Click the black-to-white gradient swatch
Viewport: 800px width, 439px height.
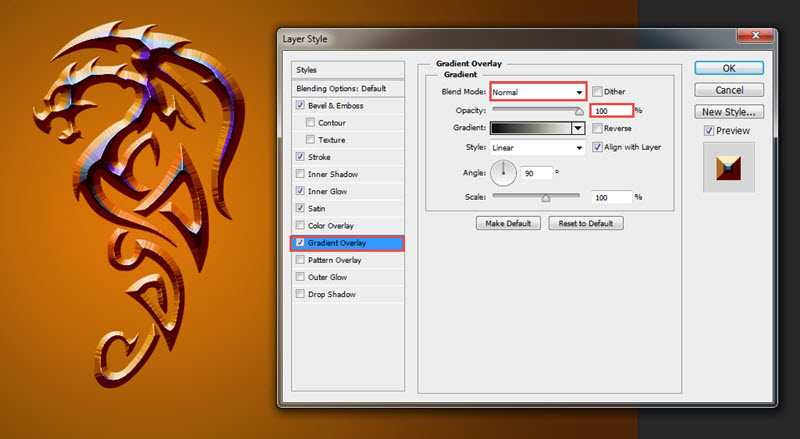[x=530, y=129]
